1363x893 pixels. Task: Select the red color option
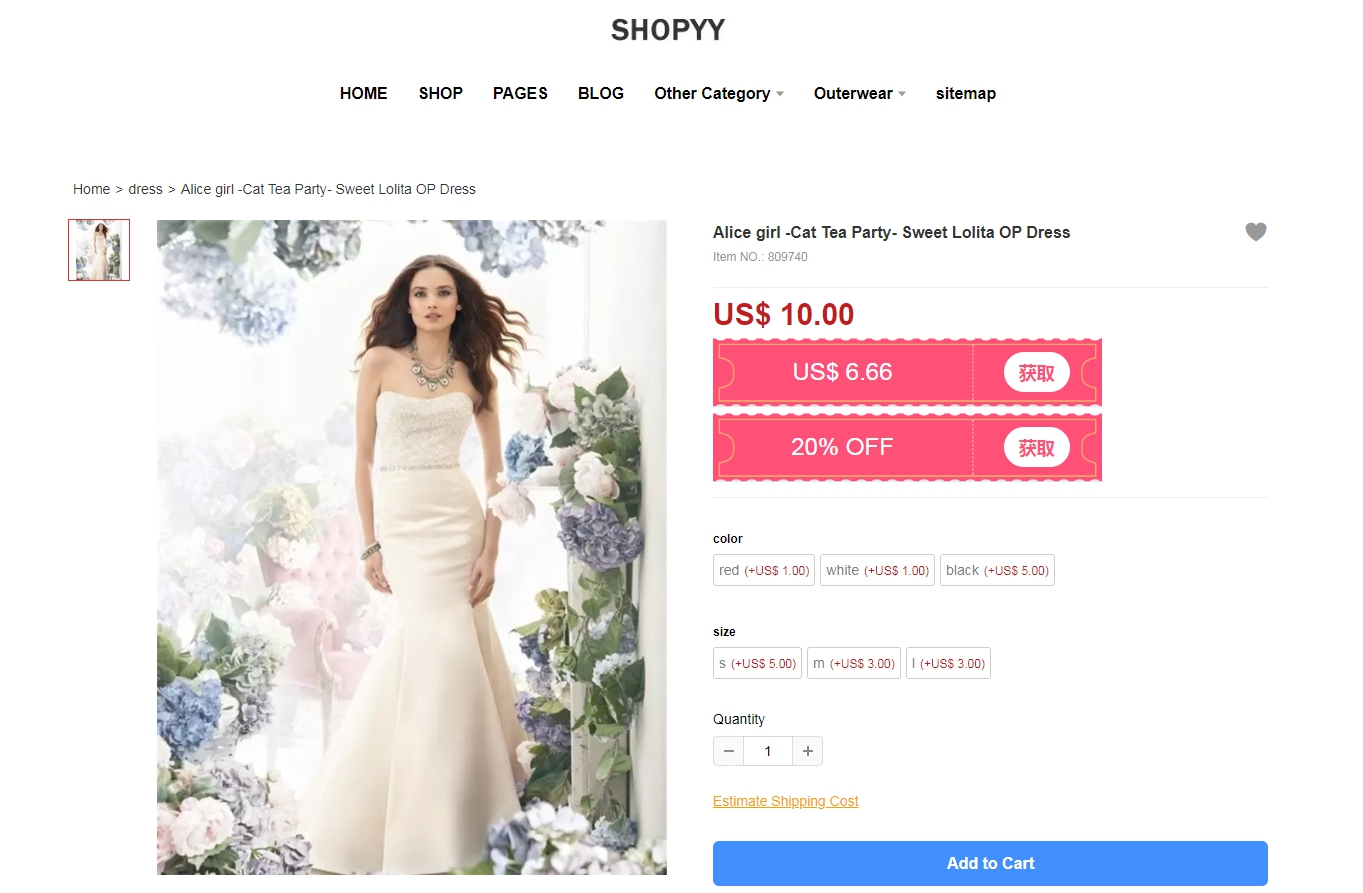tap(764, 570)
